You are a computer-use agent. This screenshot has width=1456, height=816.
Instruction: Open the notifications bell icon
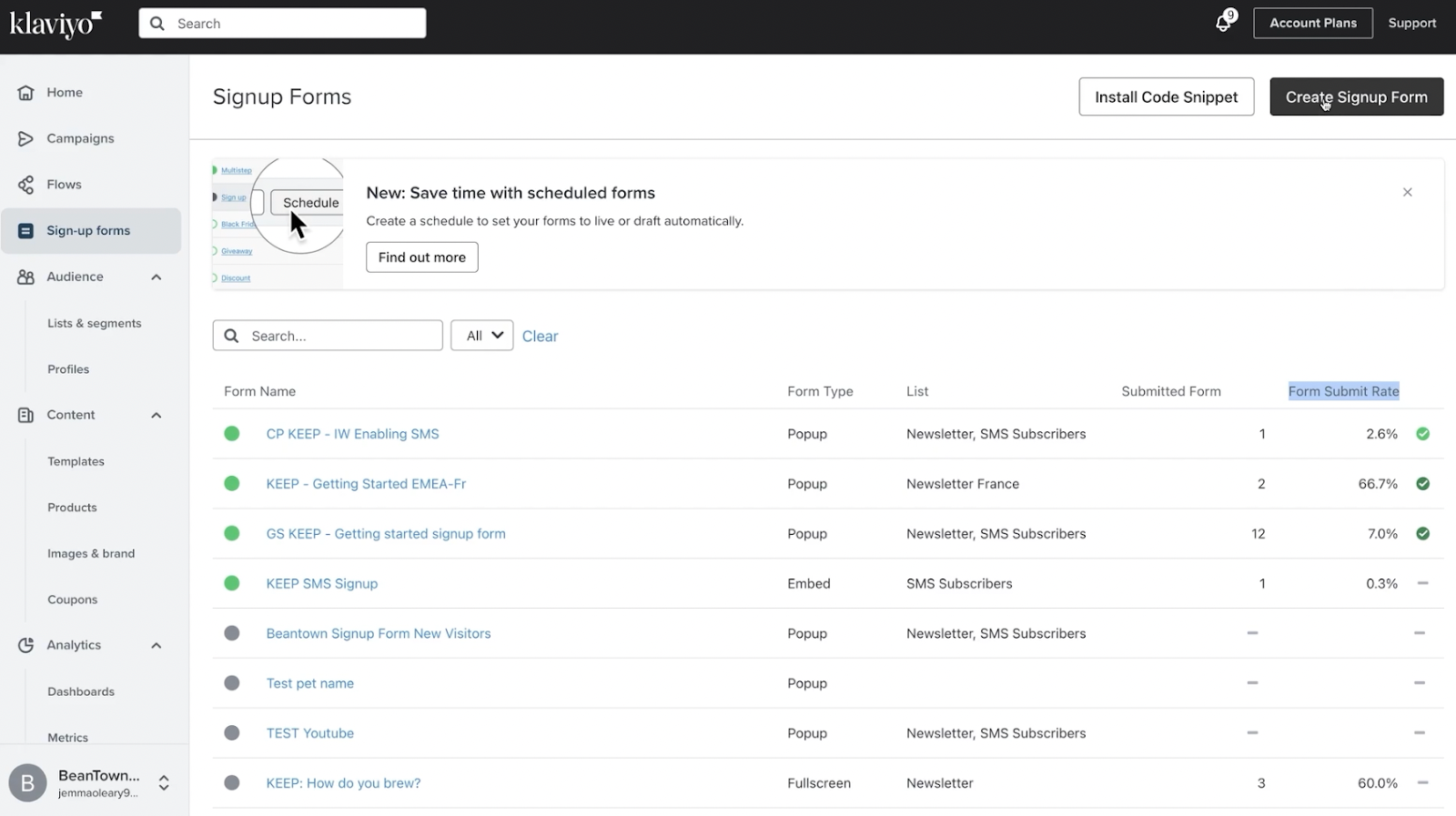click(x=1224, y=23)
